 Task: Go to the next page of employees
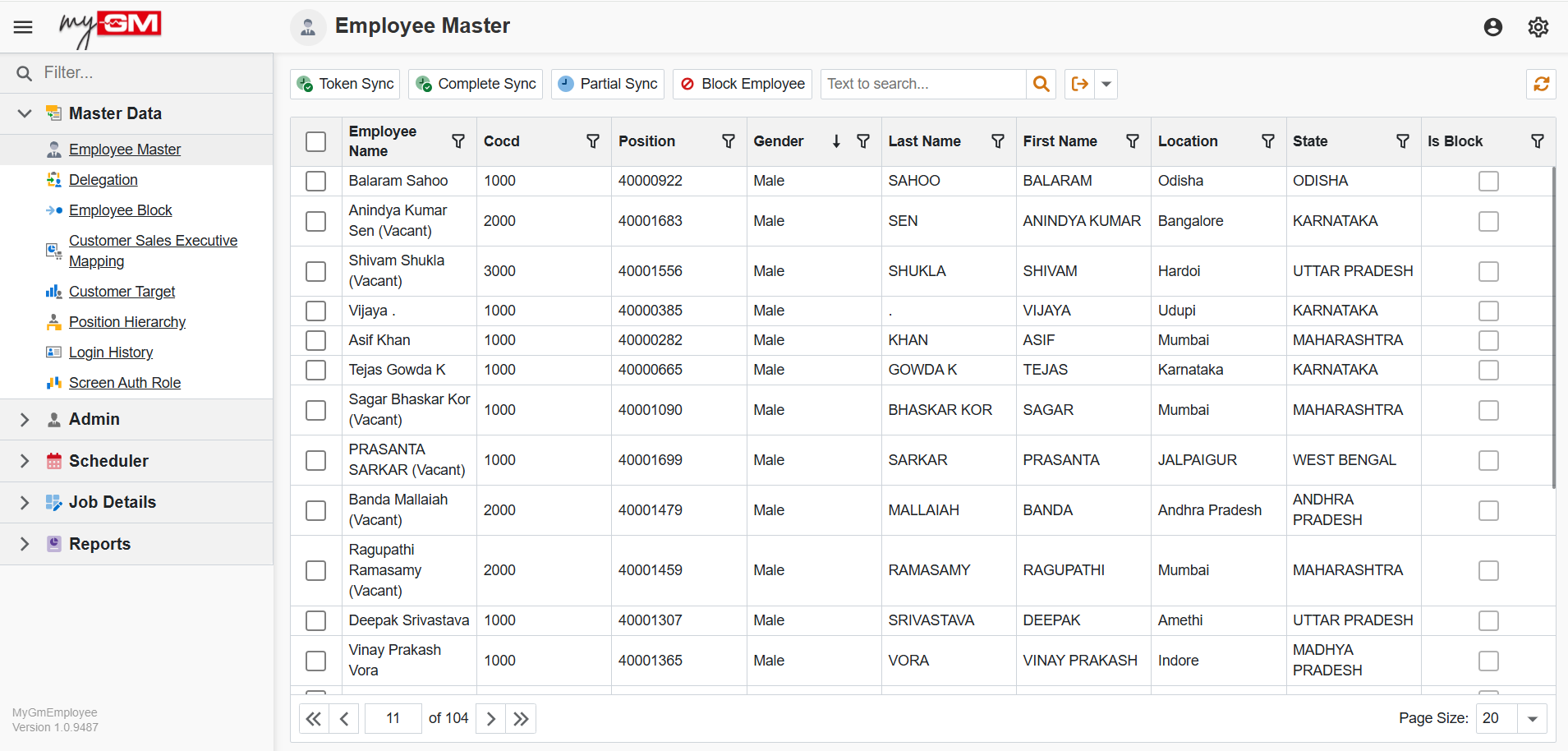coord(490,718)
